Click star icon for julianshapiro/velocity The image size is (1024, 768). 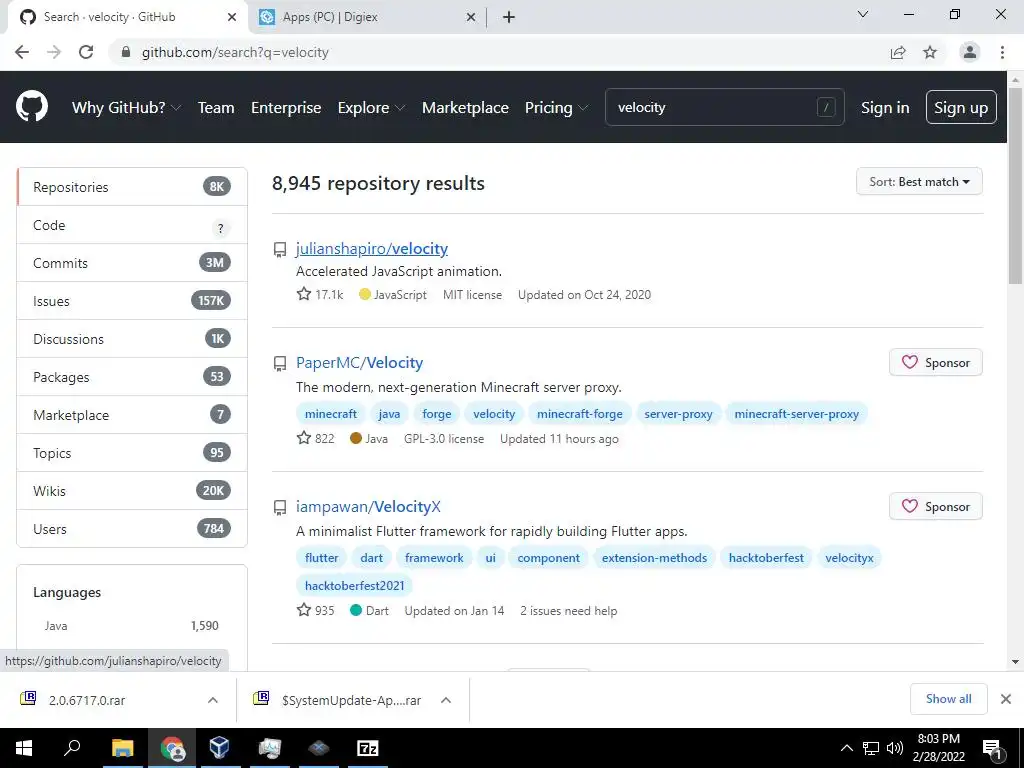[304, 294]
